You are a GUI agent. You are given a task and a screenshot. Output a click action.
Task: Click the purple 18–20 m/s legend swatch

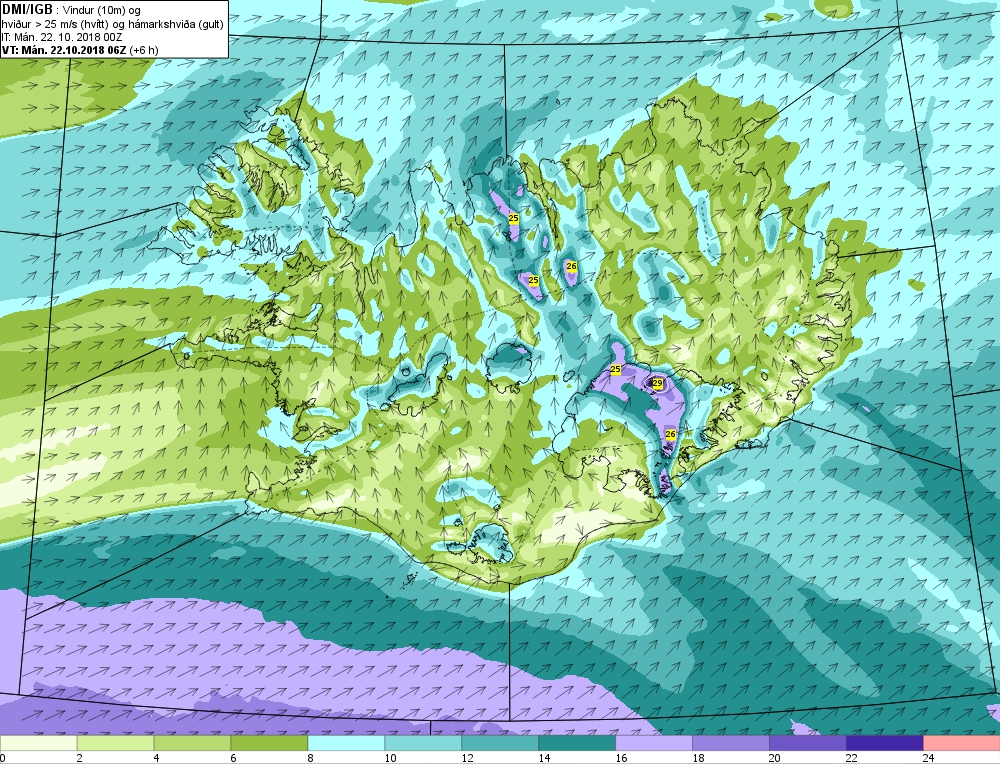[x=731, y=743]
